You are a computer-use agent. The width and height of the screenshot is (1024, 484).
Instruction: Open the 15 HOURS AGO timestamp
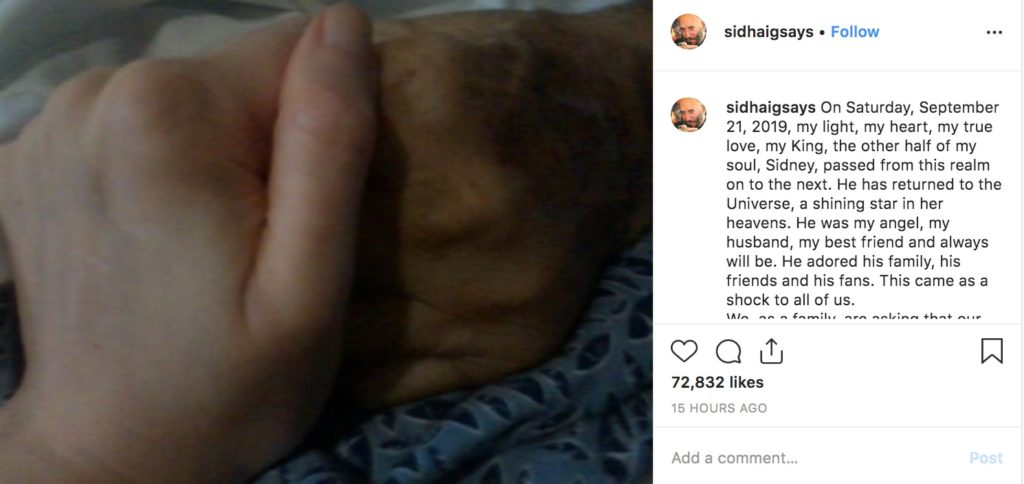tap(719, 408)
